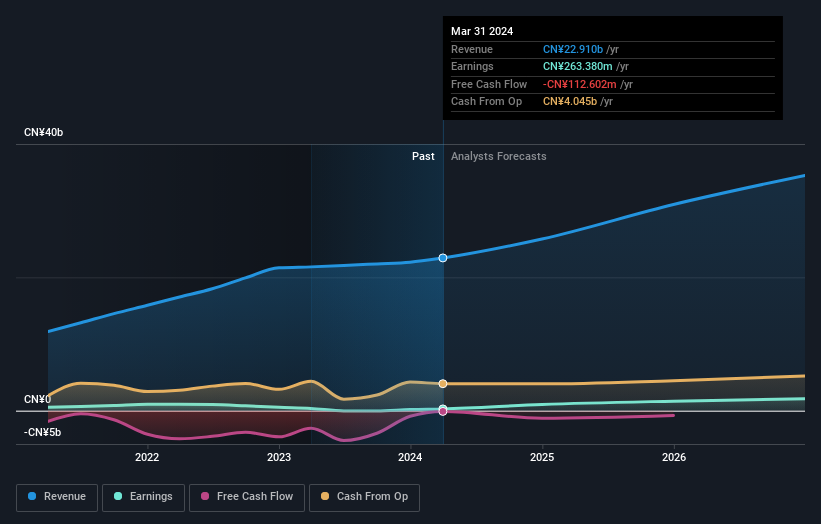
Task: Click the 2024 x-axis label
Action: click(410, 458)
